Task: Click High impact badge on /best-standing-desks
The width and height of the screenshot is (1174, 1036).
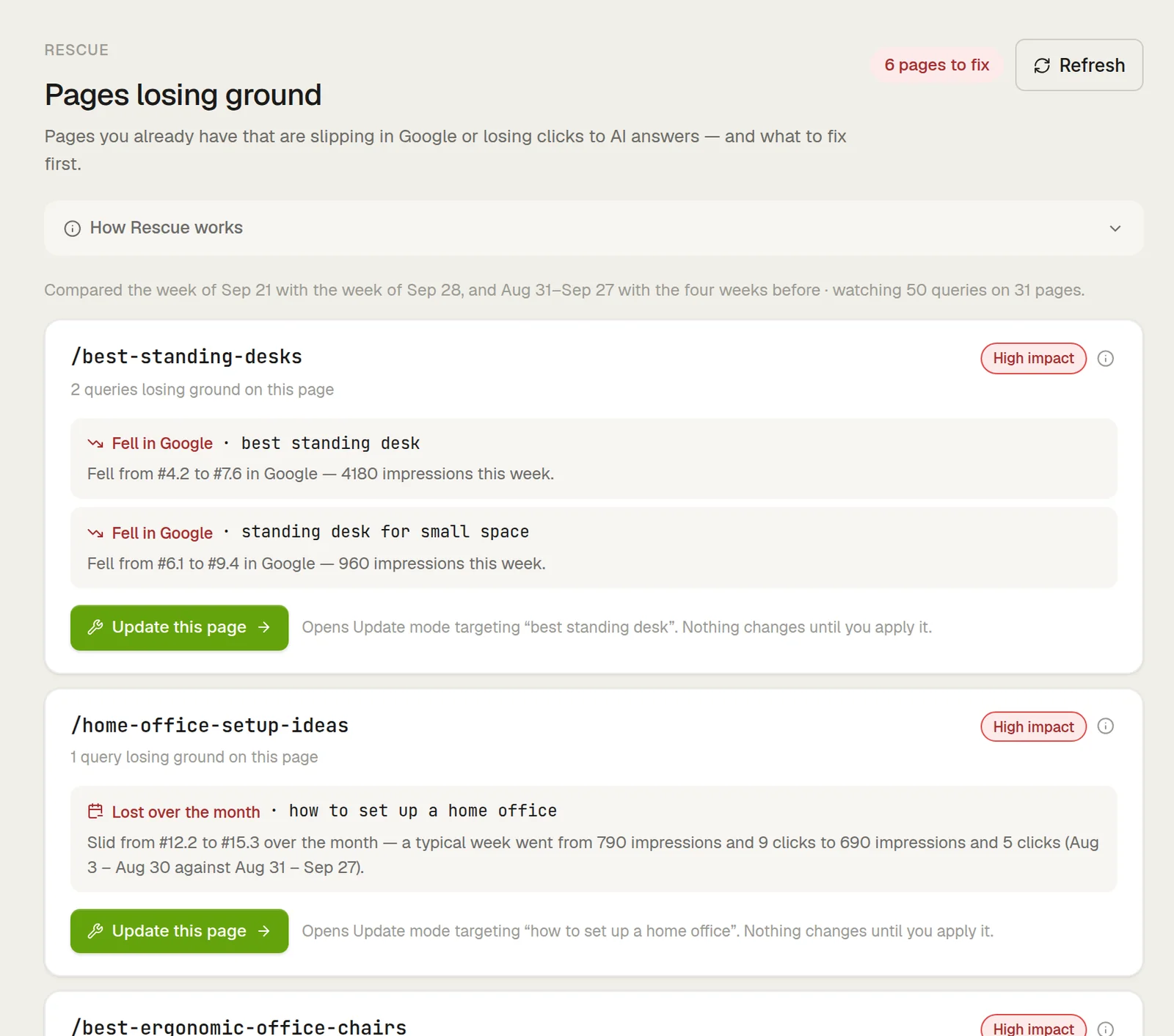Action: (1033, 359)
